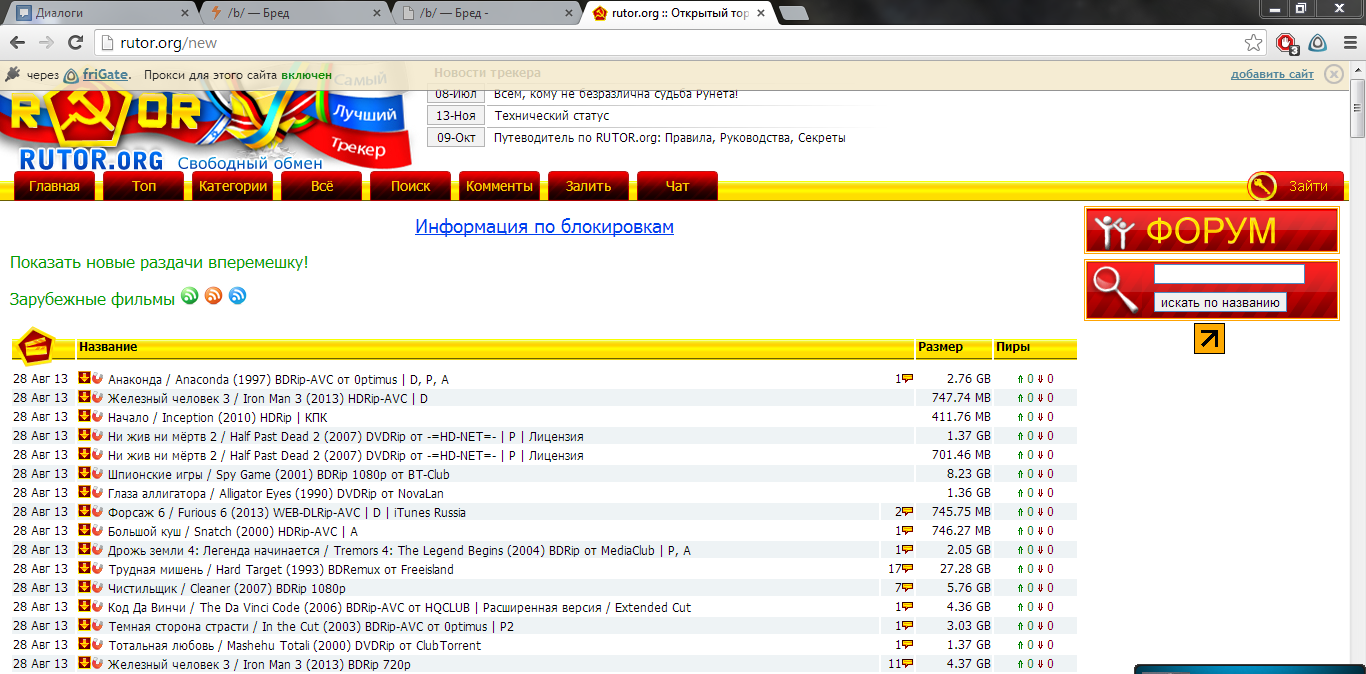Image resolution: width=1366 pixels, height=674 pixels.
Task: Focus the torrent search text field
Action: coord(1229,274)
